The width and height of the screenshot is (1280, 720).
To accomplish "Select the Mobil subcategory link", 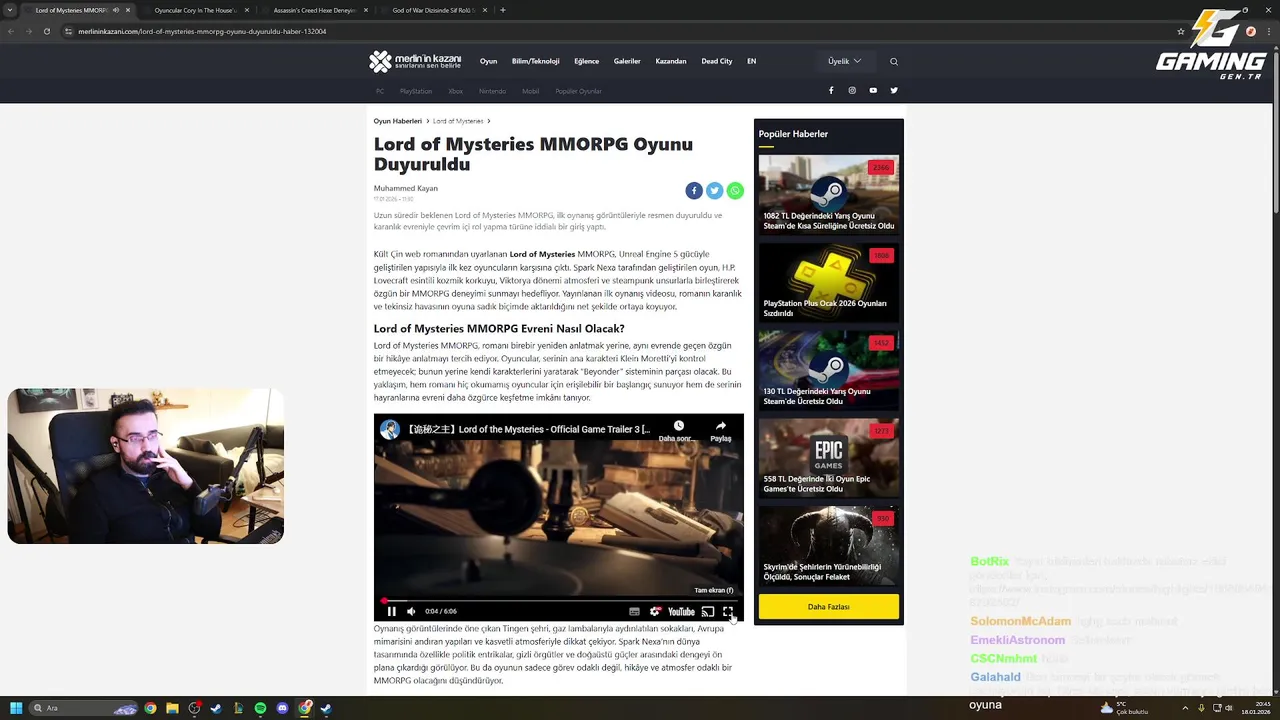I will point(530,91).
